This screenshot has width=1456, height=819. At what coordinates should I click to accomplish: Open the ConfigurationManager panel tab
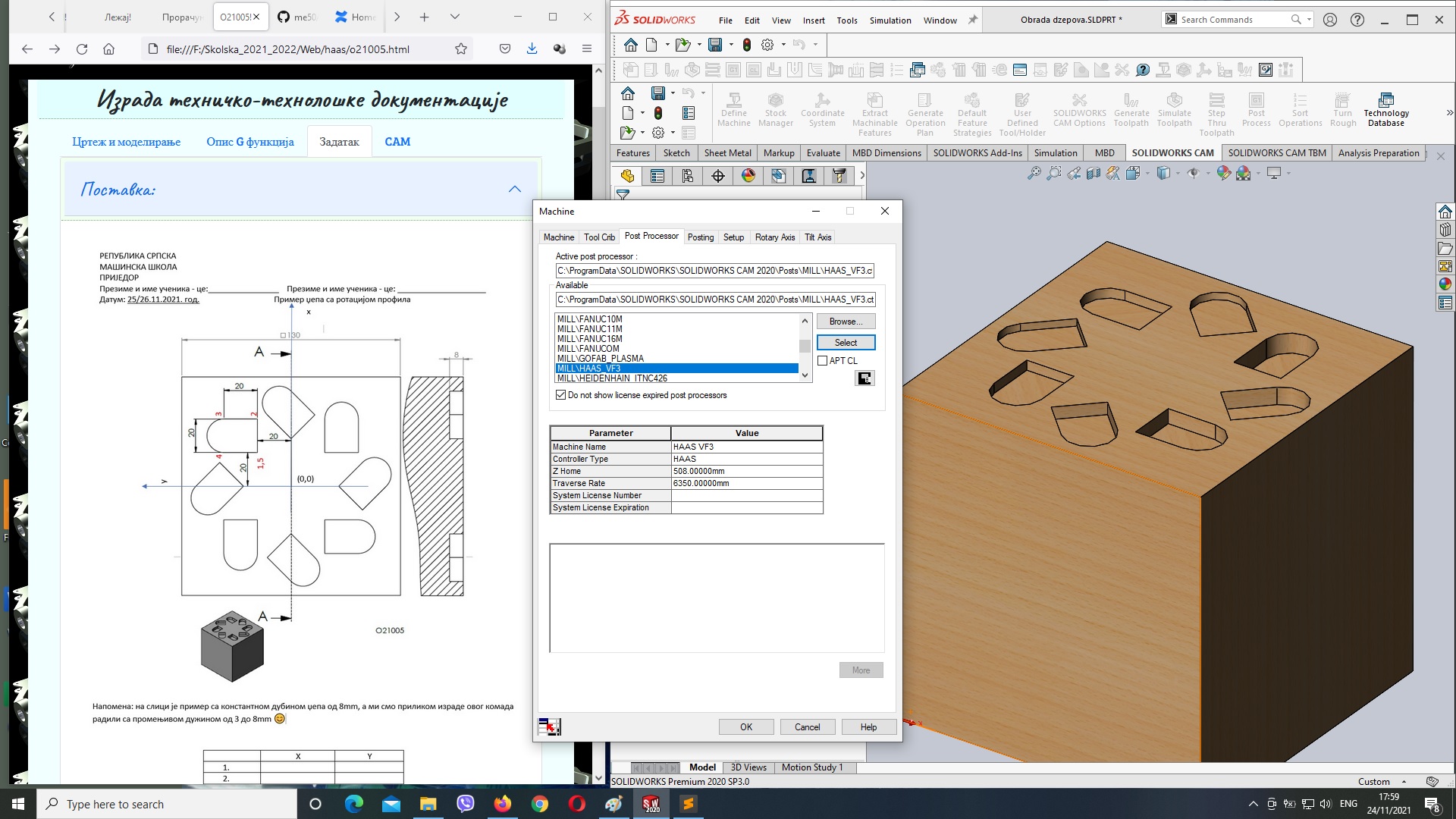pos(688,176)
